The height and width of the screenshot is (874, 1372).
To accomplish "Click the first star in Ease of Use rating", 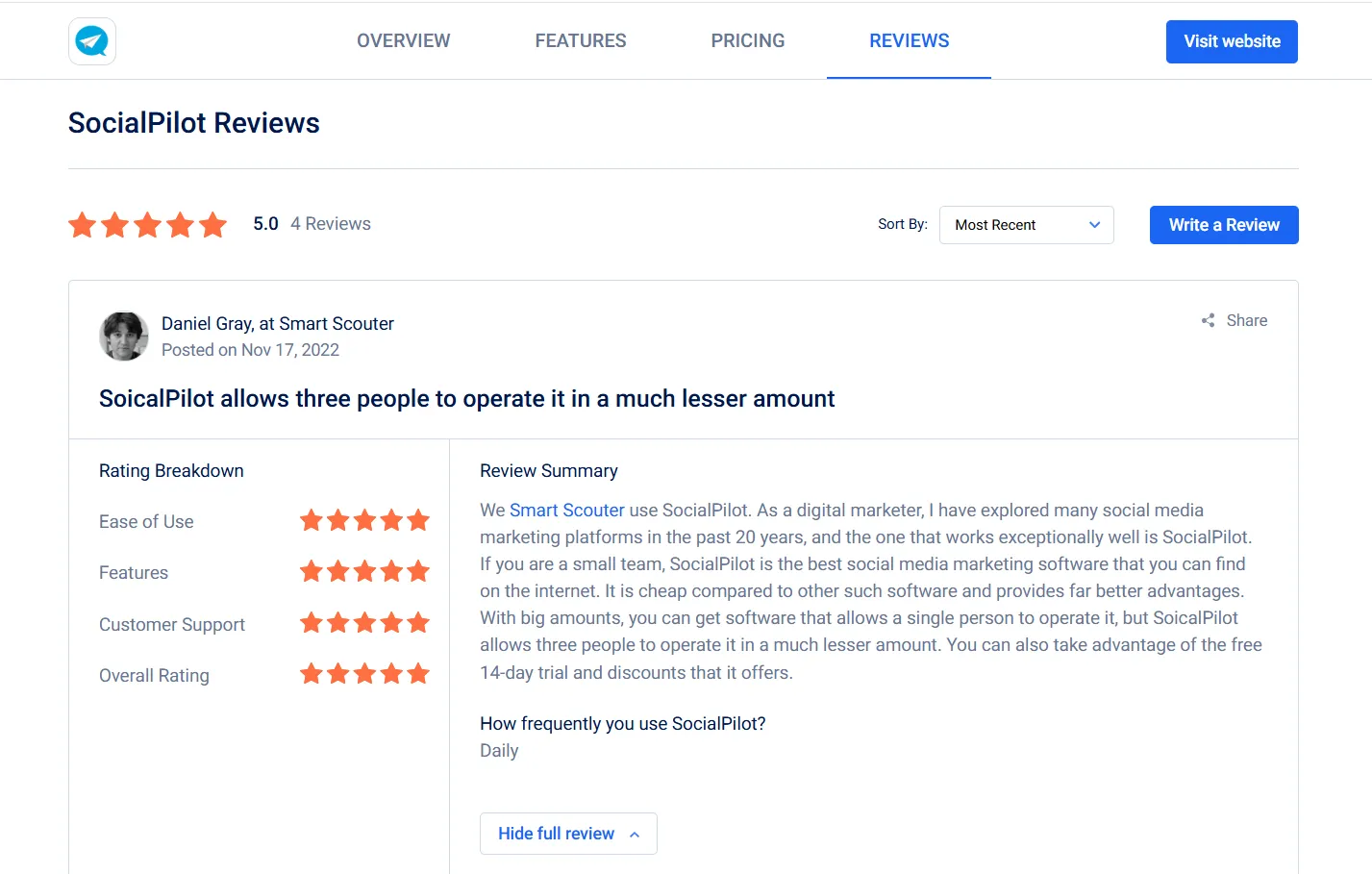I will coord(312,520).
